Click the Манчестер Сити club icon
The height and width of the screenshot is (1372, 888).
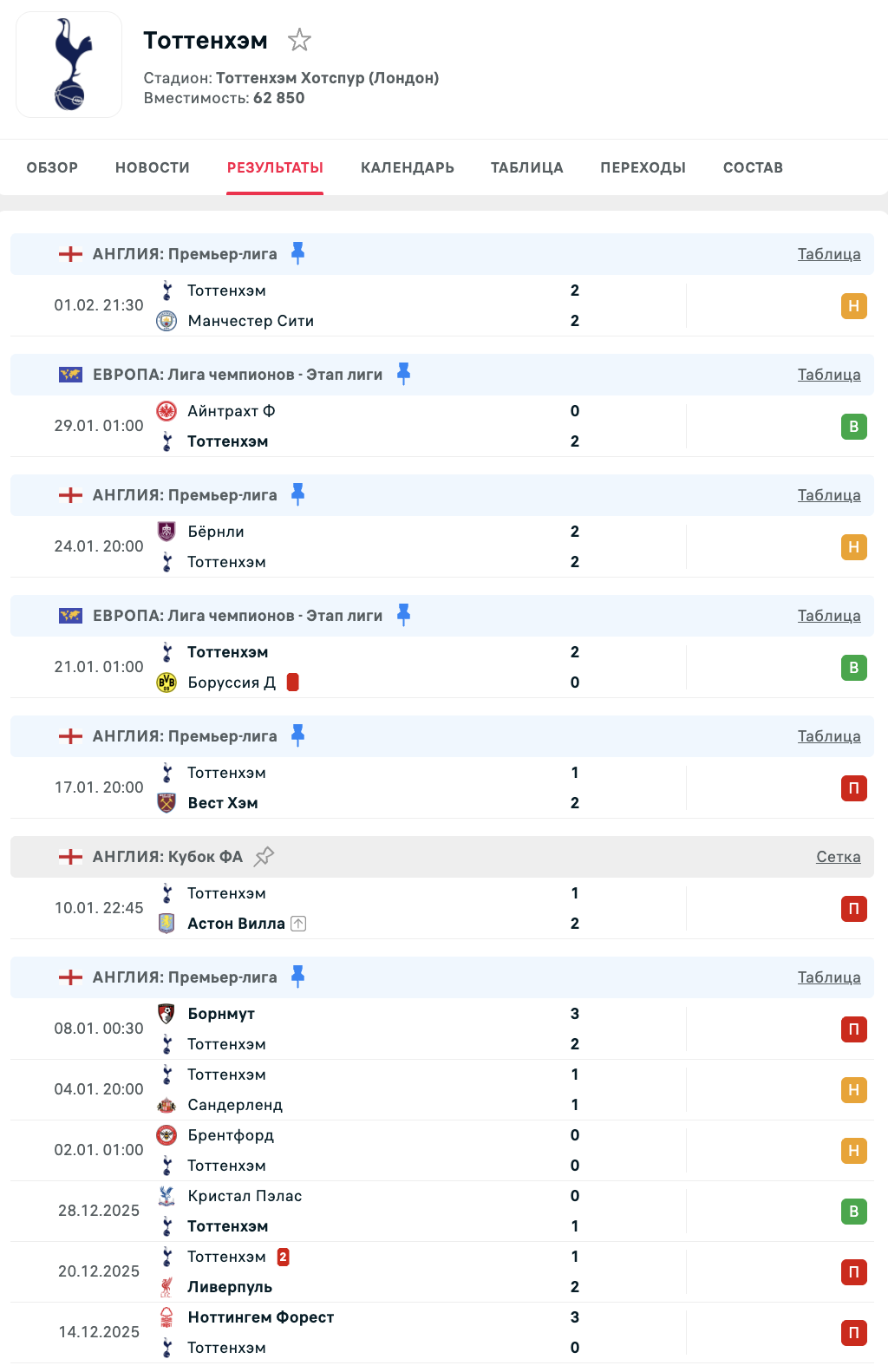(x=166, y=321)
